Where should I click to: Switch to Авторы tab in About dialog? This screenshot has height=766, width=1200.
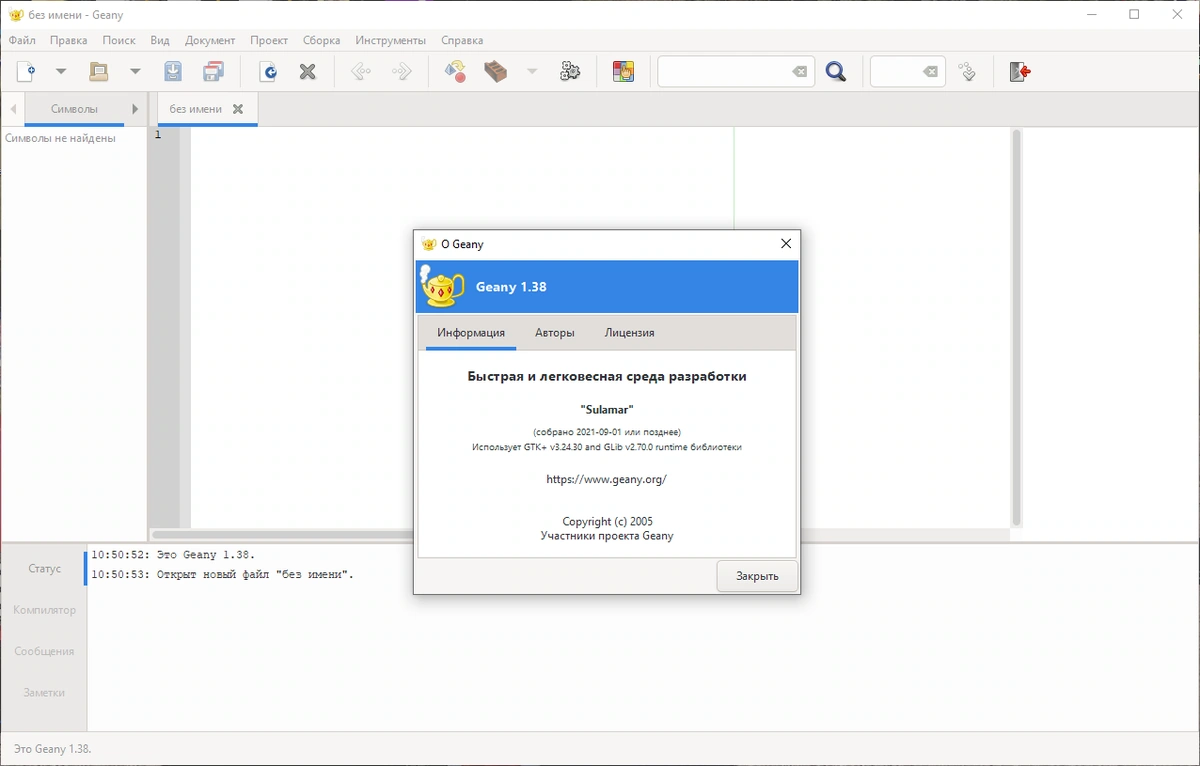point(555,333)
